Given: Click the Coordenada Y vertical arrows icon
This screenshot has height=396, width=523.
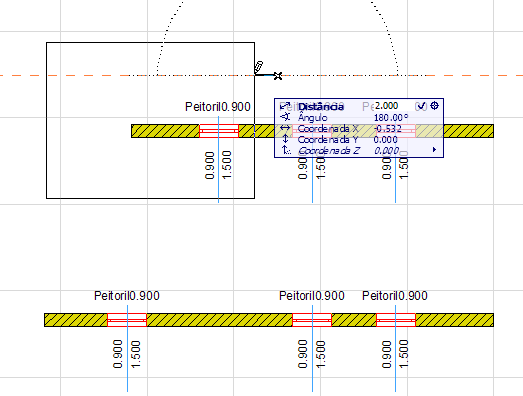Looking at the screenshot, I should [285, 139].
